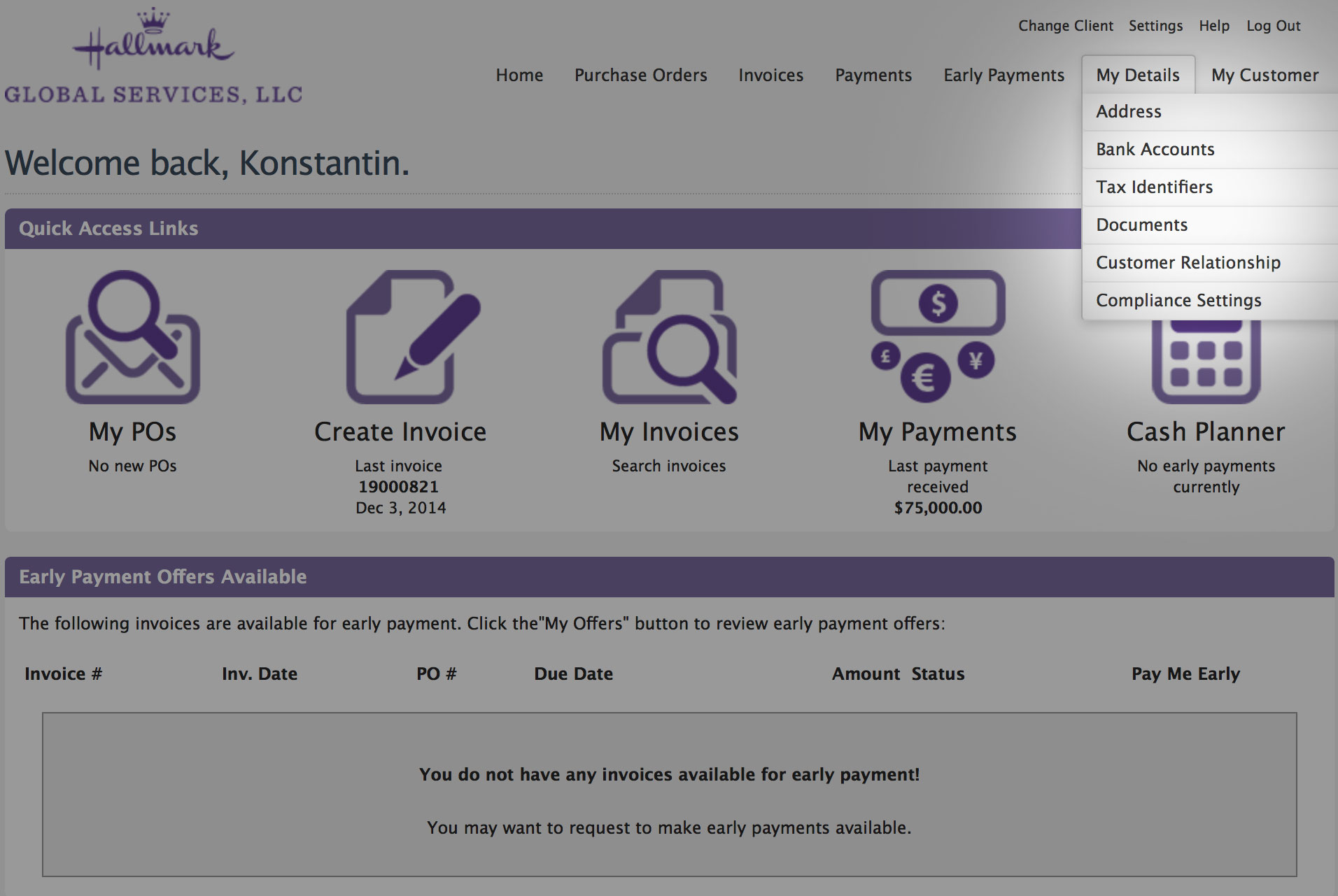Open the Change Client link
Screen dimensions: 1338x896
pyautogui.click(x=1065, y=26)
